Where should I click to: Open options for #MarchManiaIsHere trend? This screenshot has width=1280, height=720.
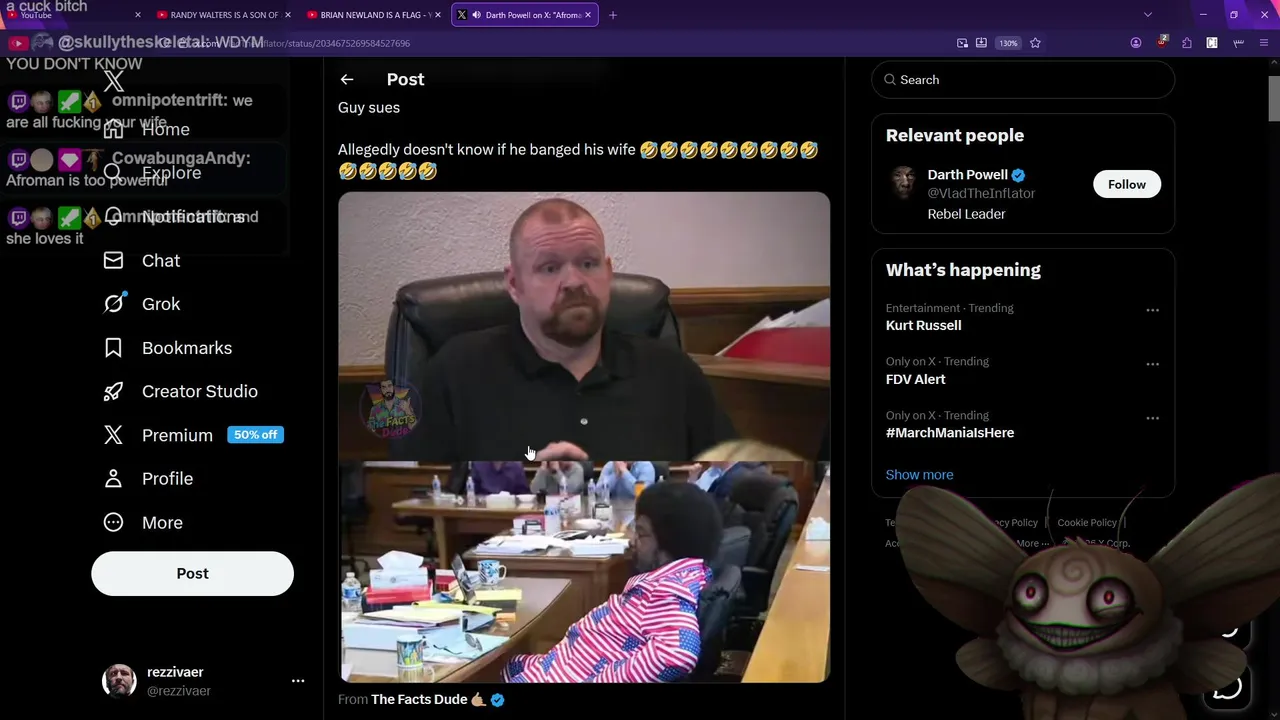pyautogui.click(x=1152, y=418)
